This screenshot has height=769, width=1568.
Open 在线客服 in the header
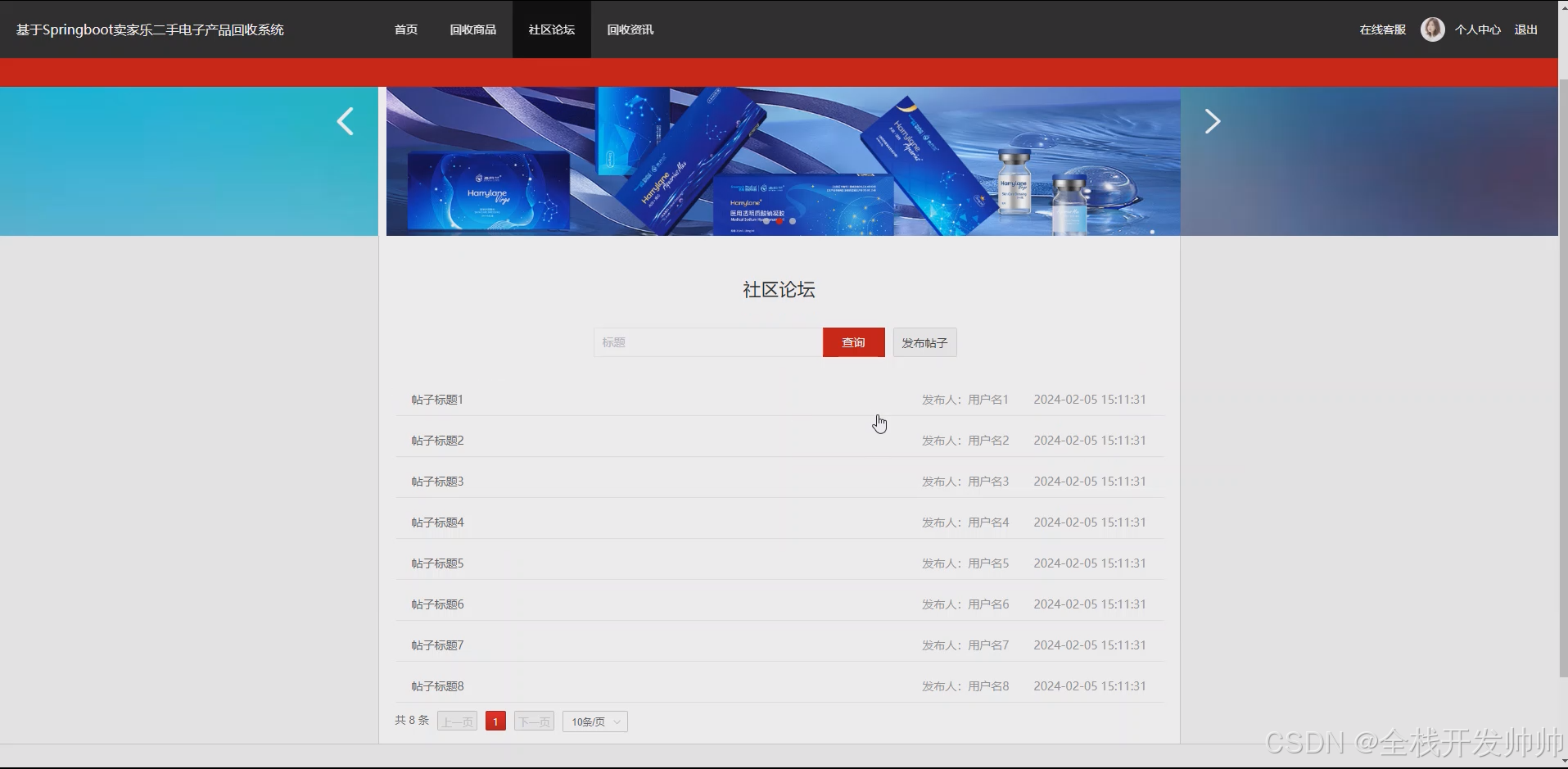point(1383,29)
